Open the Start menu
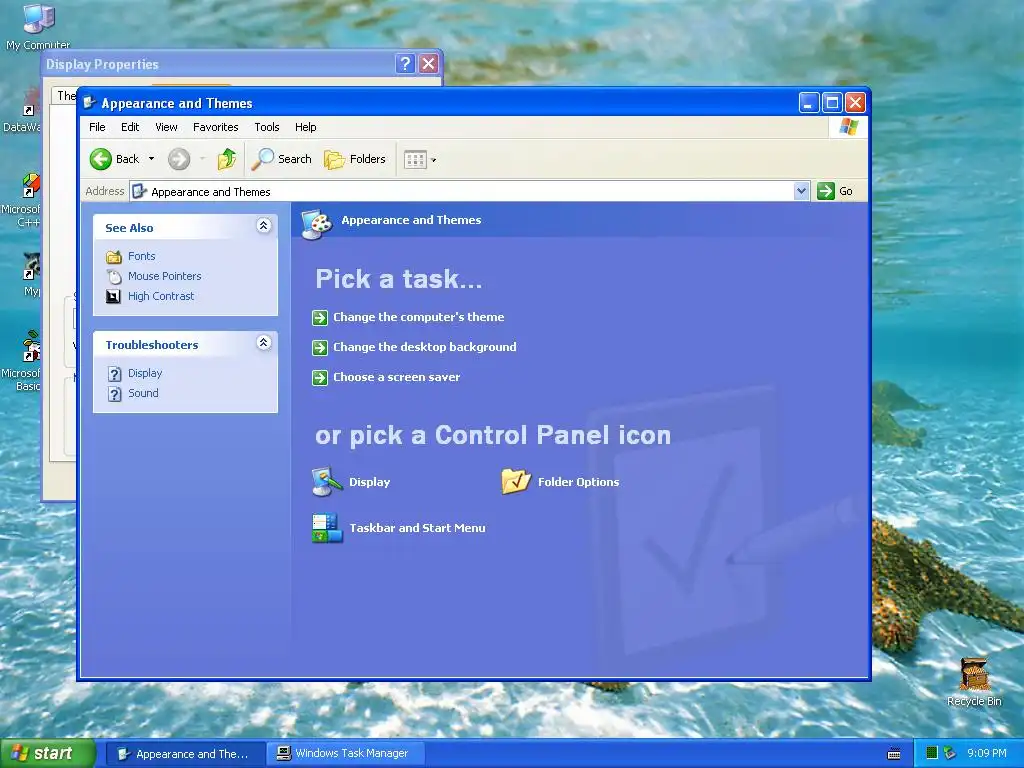This screenshot has height=768, width=1024. pos(47,753)
